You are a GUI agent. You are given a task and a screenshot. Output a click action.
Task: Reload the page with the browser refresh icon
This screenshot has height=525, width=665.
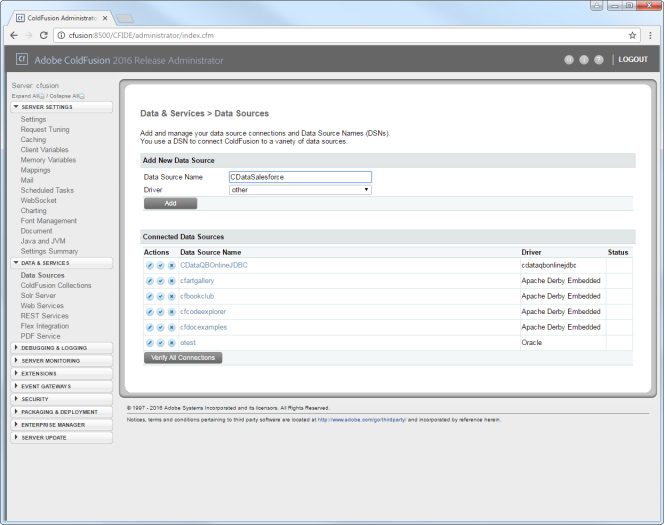pyautogui.click(x=43, y=35)
